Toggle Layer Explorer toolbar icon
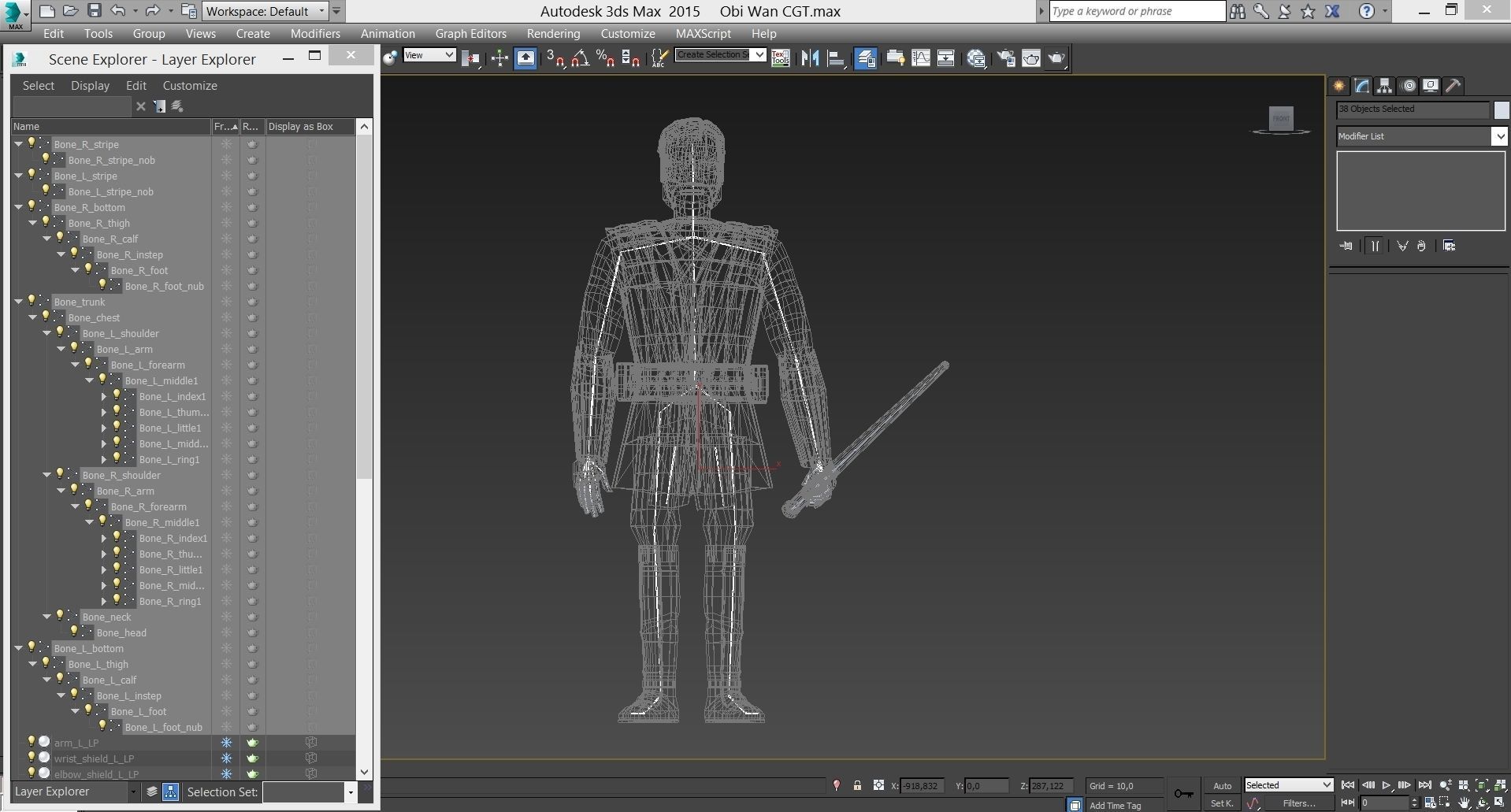Image resolution: width=1511 pixels, height=812 pixels. click(865, 58)
